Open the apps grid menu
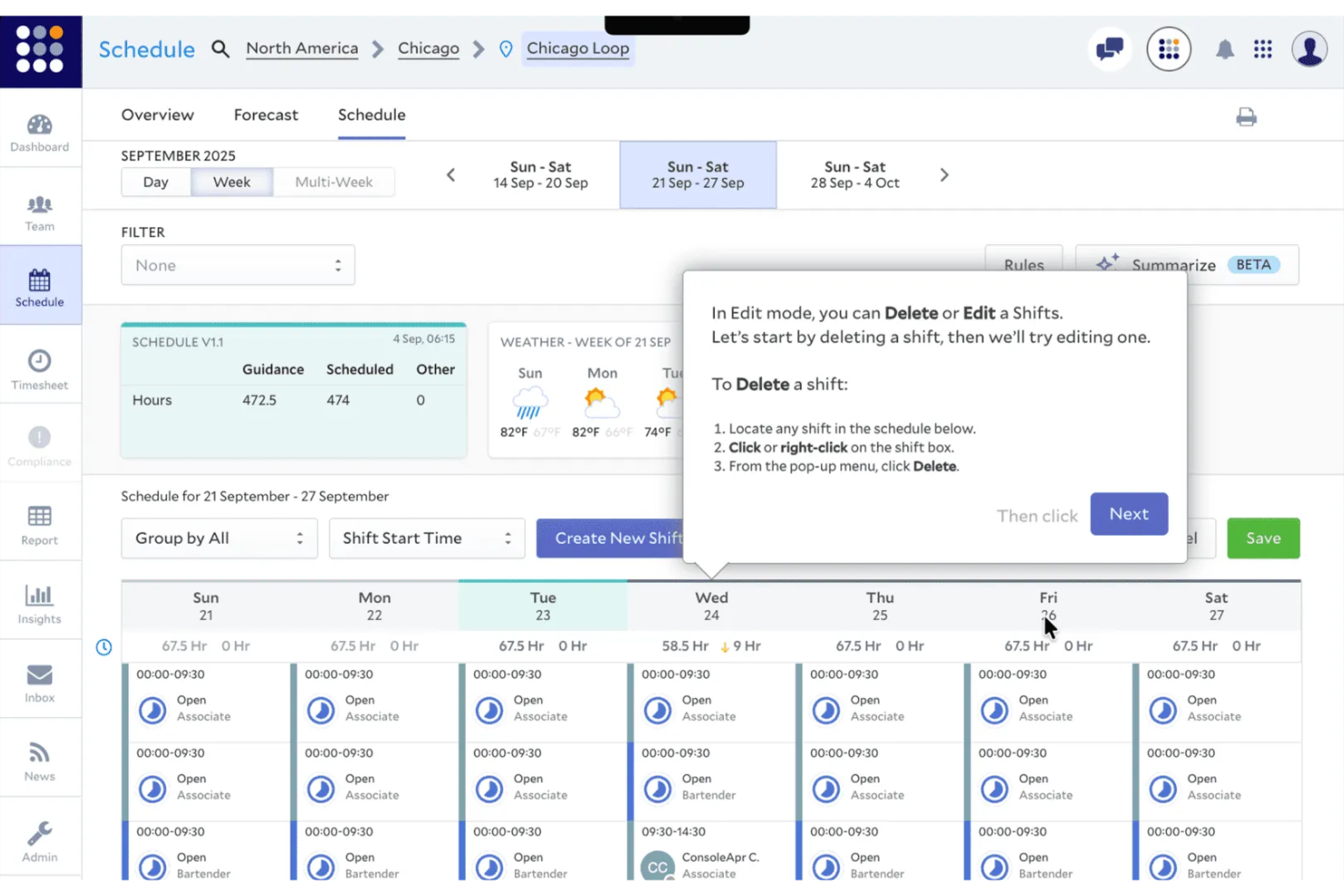 (1263, 49)
